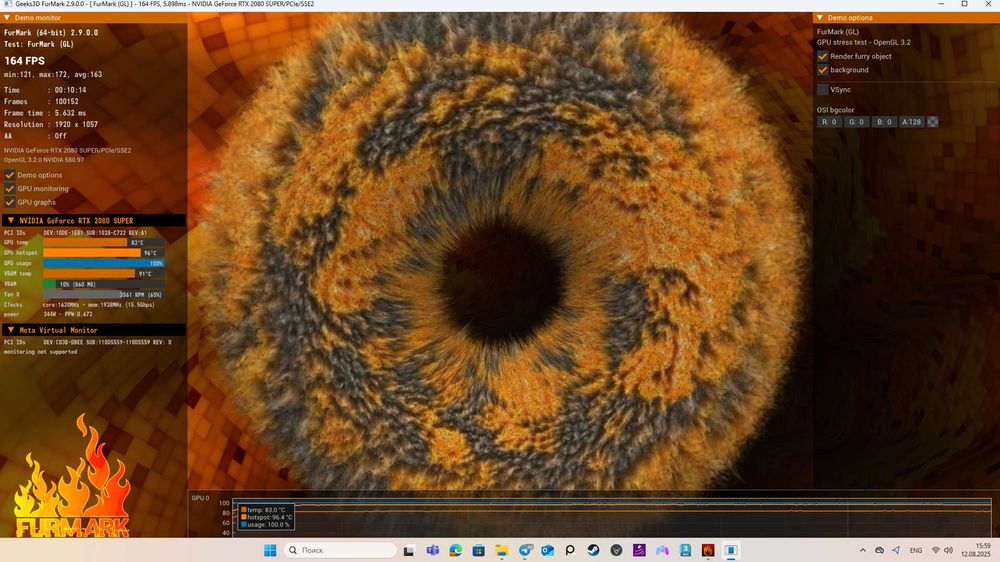Open File Explorer from taskbar
This screenshot has height=562, width=1000.
pos(501,550)
